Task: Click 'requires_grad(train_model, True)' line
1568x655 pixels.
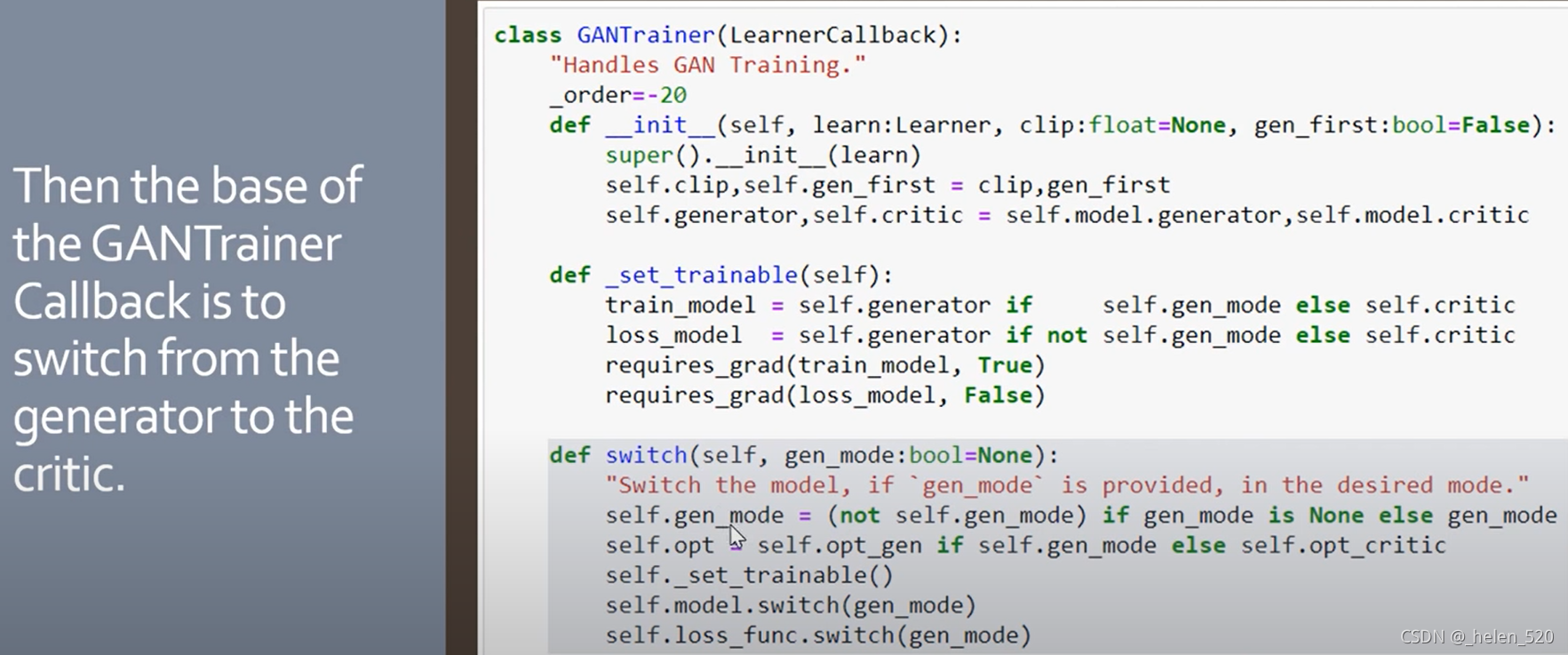Action: [x=824, y=366]
